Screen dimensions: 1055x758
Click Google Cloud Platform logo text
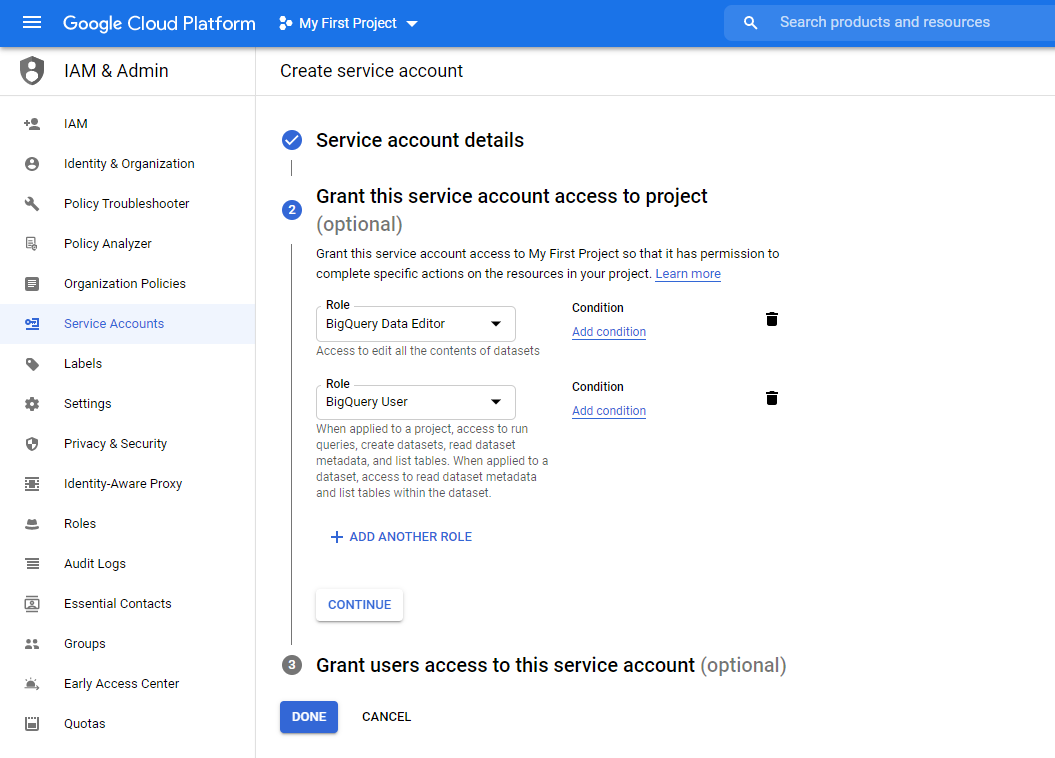pos(159,24)
